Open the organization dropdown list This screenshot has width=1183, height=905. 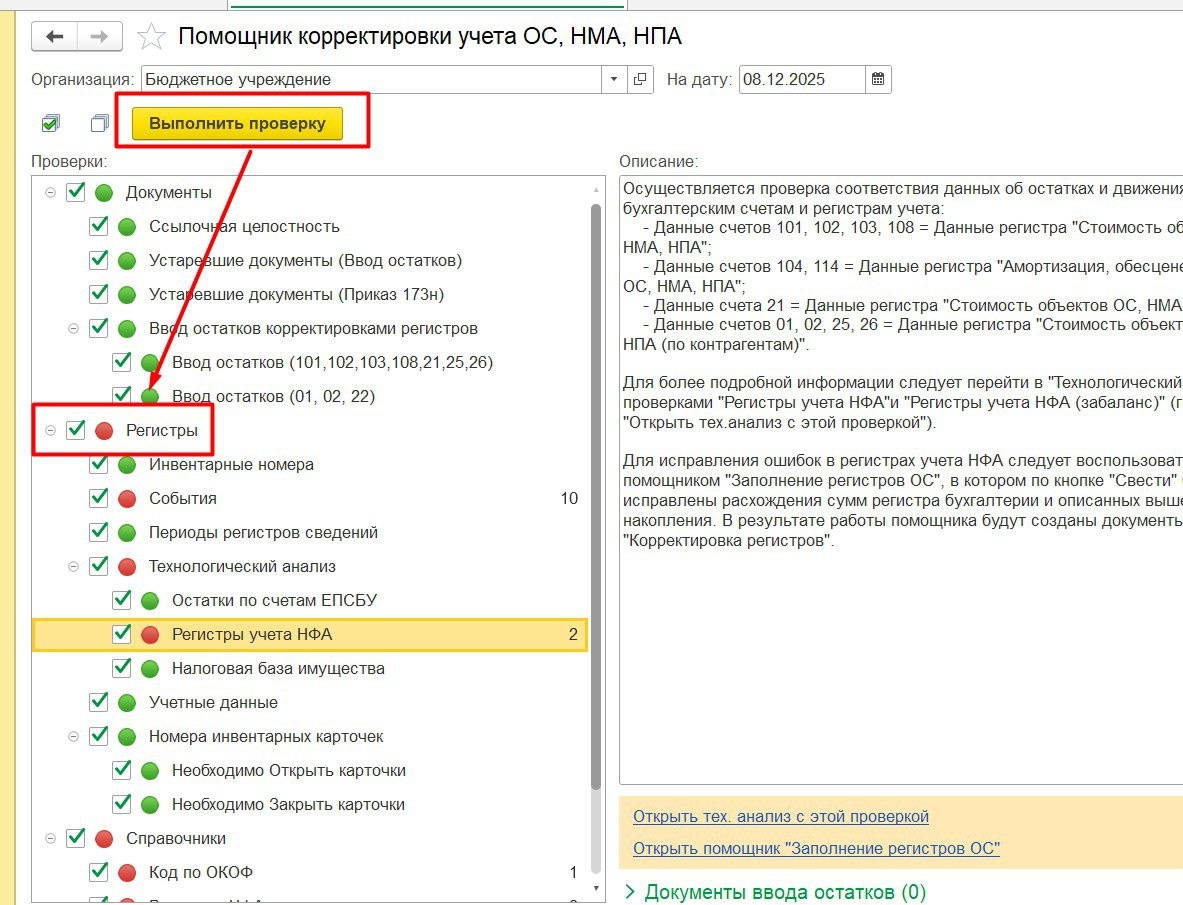click(613, 79)
